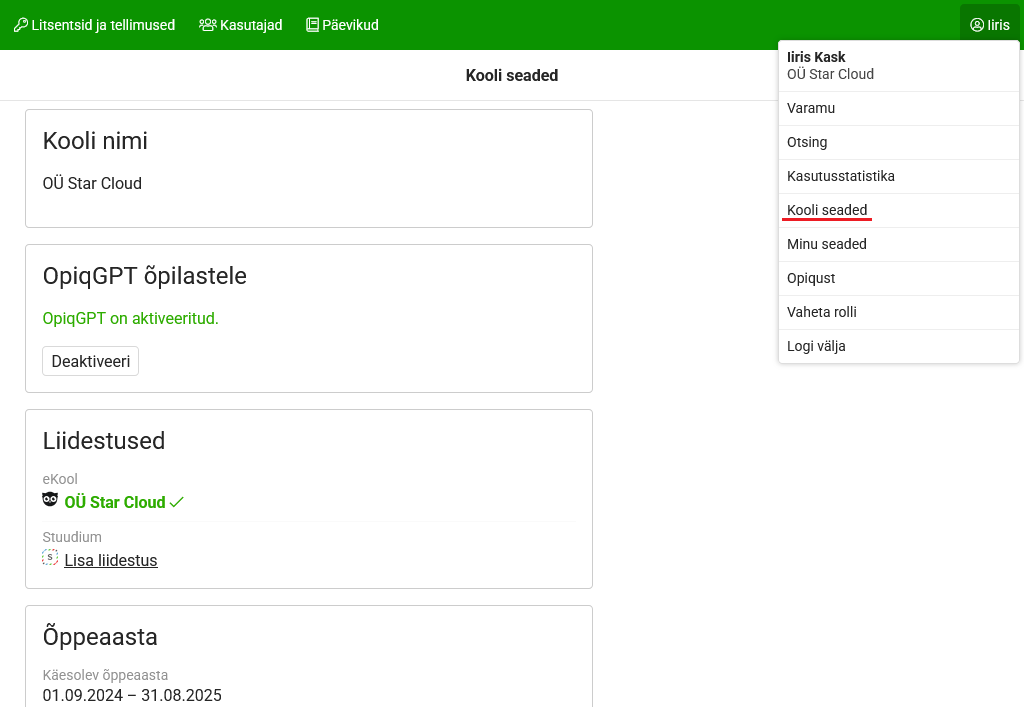This screenshot has height=707, width=1024.
Task: Click the user profile icon beside Iiris
Action: pos(977,25)
